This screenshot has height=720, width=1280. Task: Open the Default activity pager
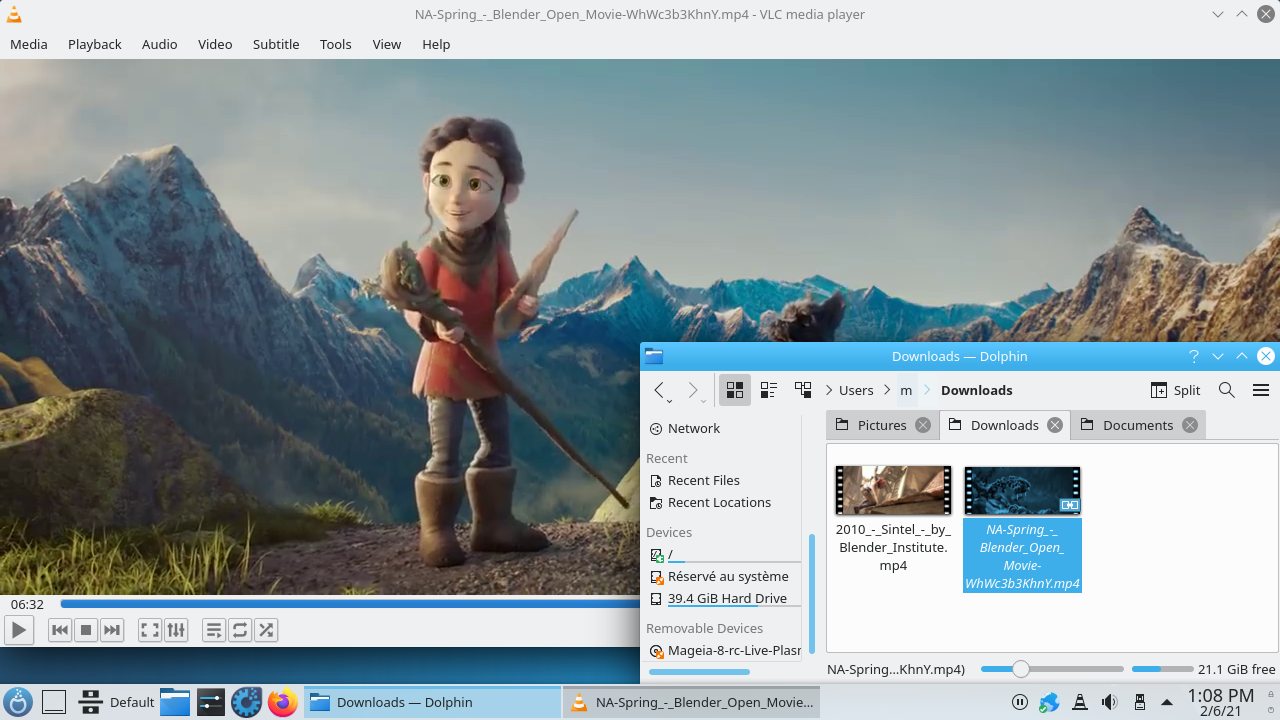(118, 702)
